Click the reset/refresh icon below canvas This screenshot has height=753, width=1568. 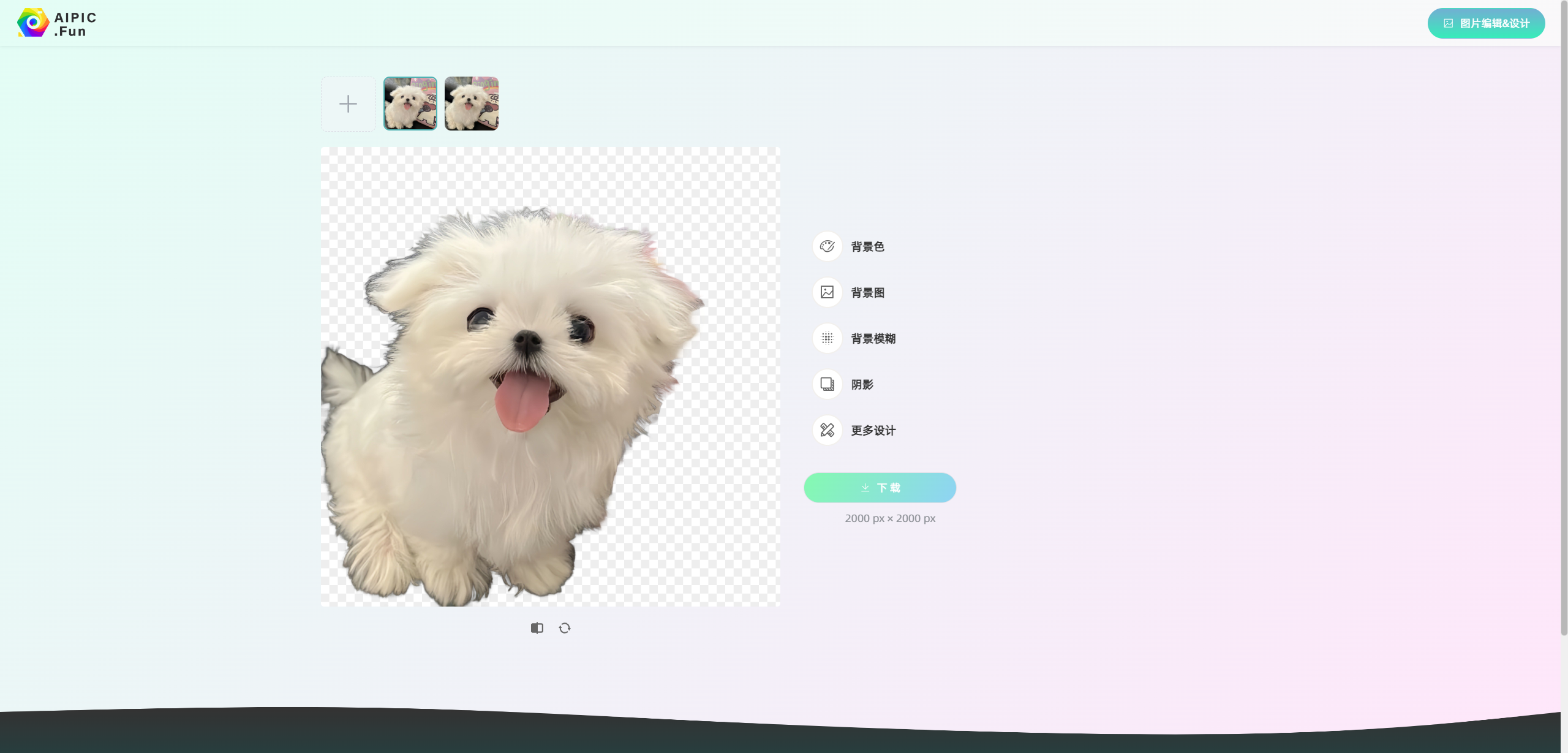(565, 628)
